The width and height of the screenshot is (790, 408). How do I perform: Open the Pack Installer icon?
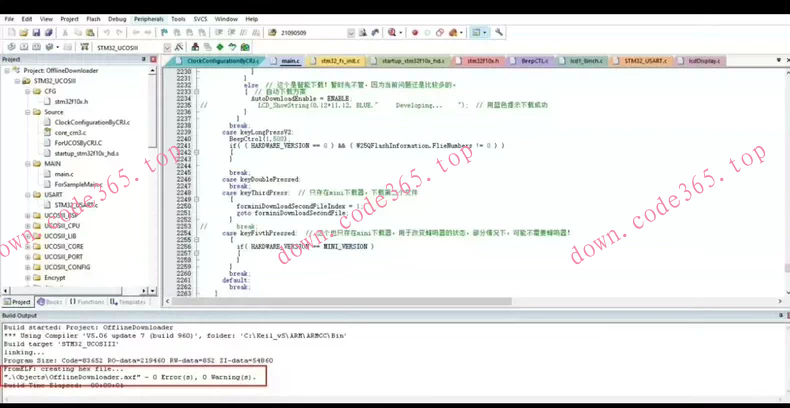click(x=245, y=47)
